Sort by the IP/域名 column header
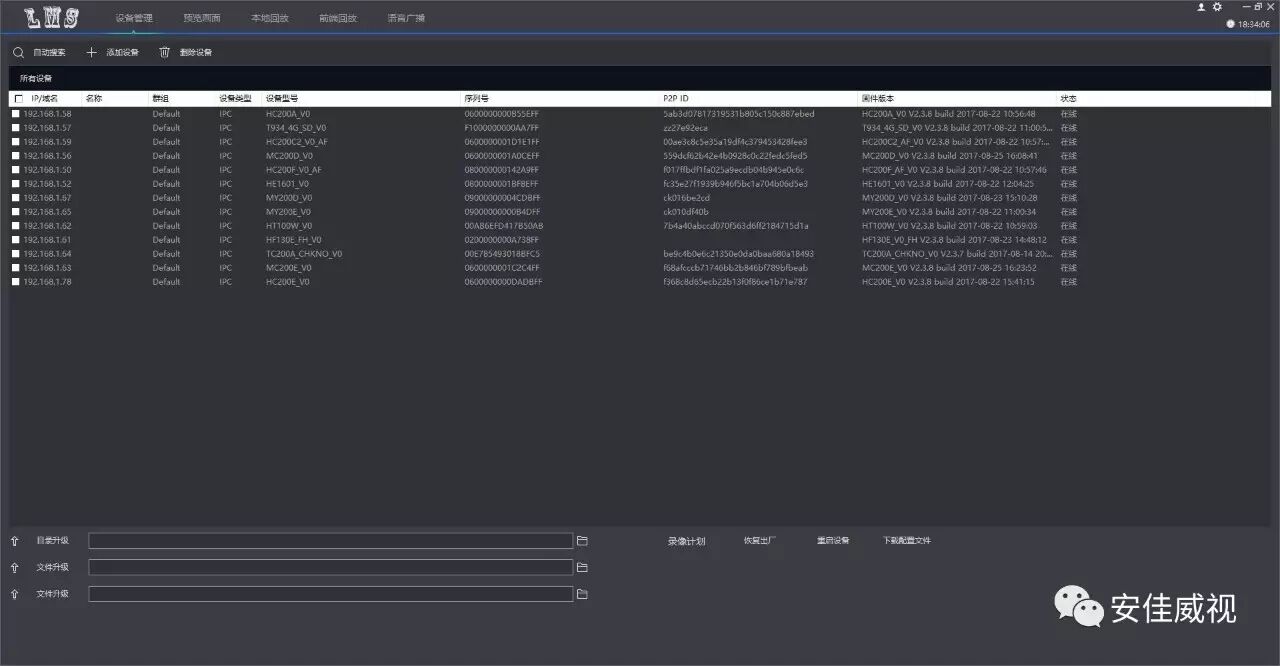This screenshot has width=1280, height=666. click(x=44, y=99)
